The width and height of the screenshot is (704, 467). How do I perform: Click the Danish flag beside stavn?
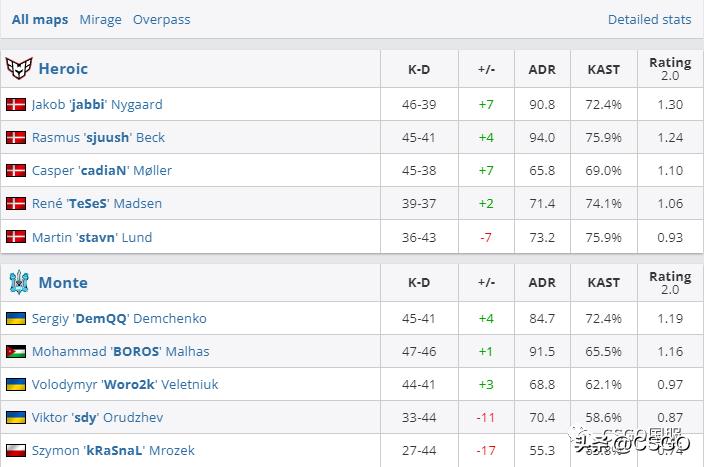[16, 237]
